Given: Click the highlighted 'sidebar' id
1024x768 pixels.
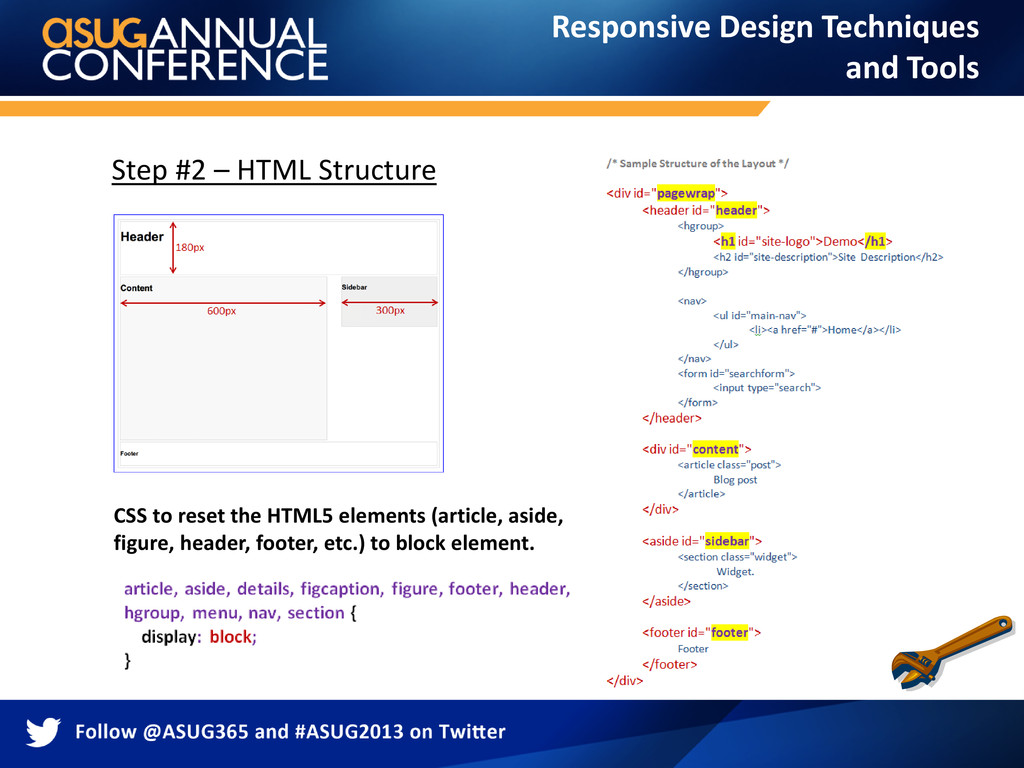Looking at the screenshot, I should pos(727,541).
